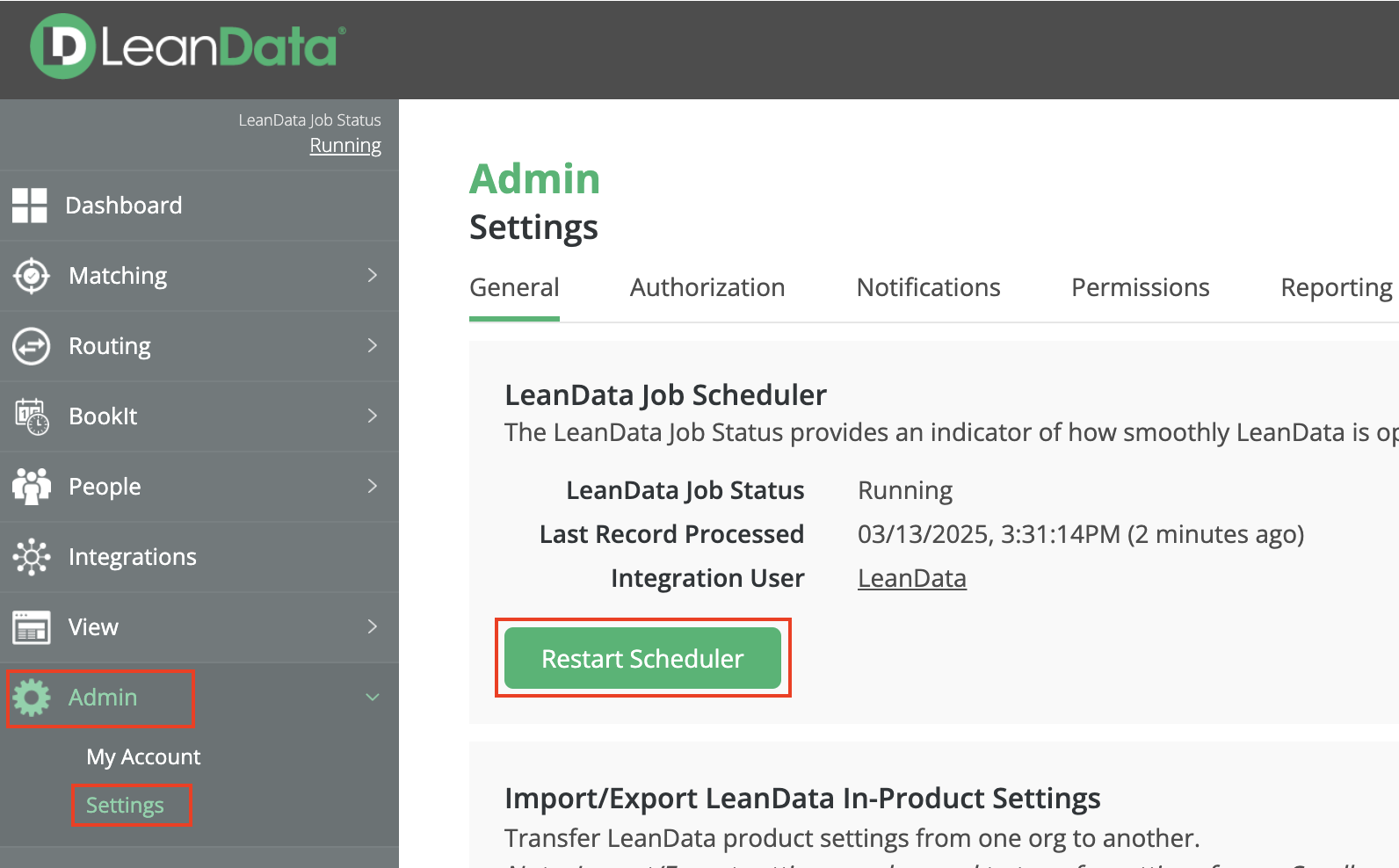Click the Integrations hub icon
This screenshot has height=868, width=1399.
(x=32, y=557)
